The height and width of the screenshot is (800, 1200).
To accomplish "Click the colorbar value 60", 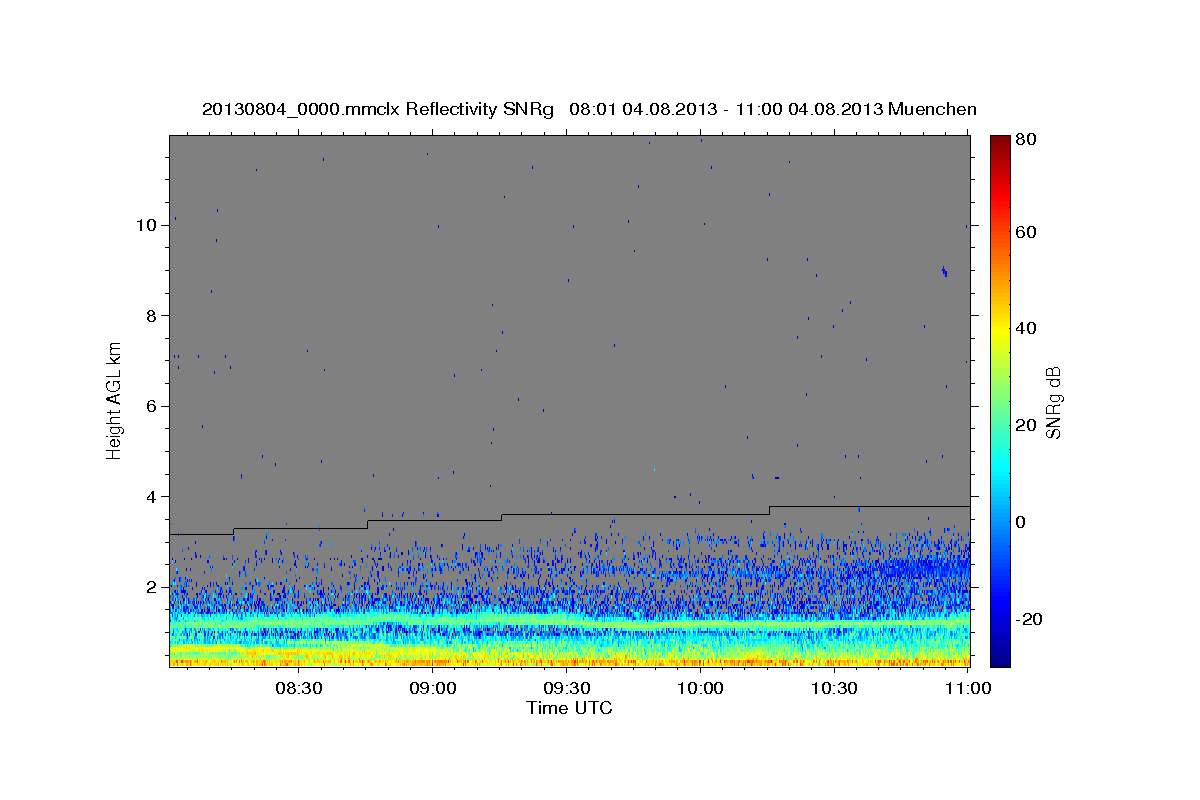I will [x=1025, y=232].
